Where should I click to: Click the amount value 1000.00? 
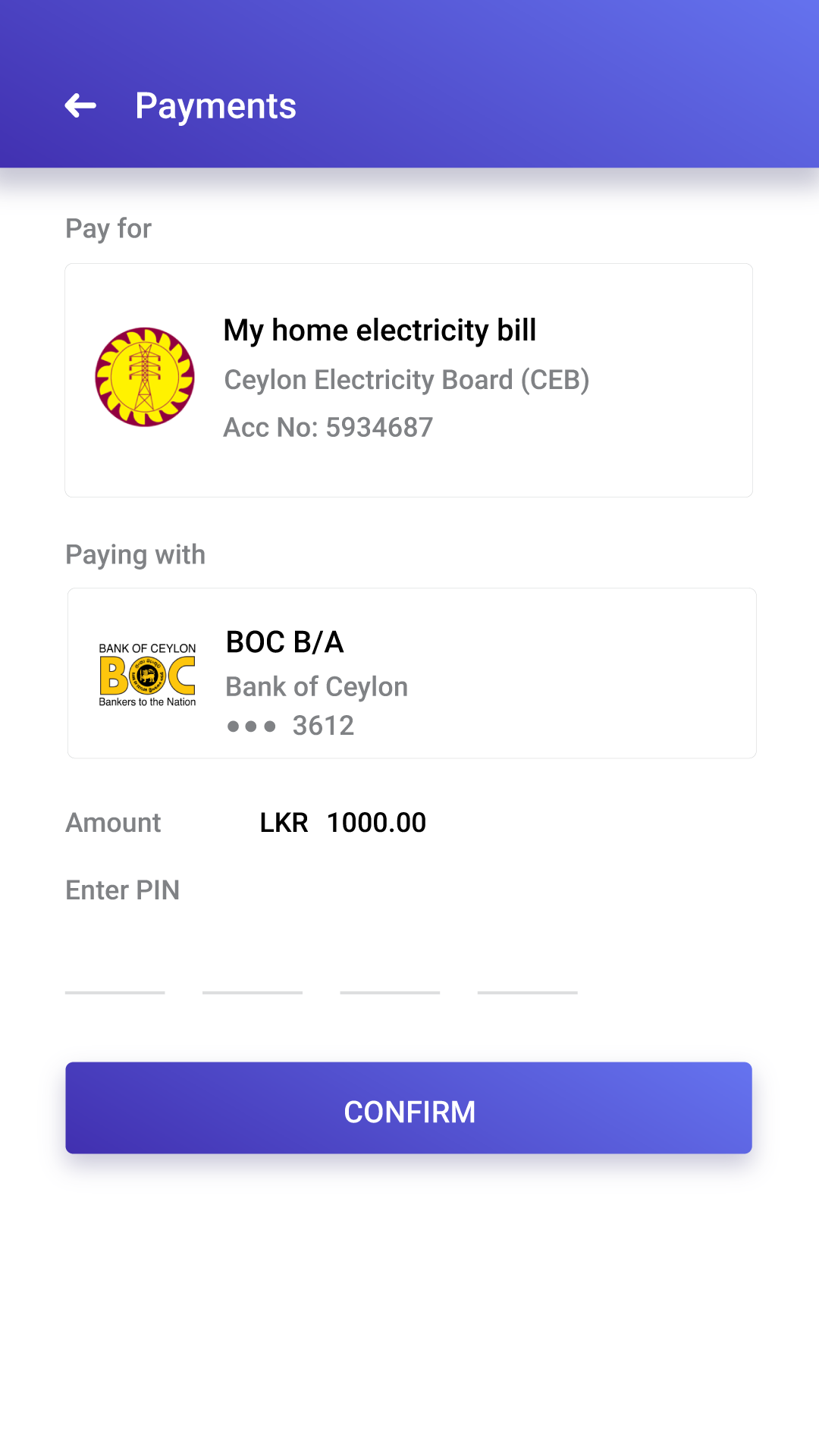coord(376,823)
